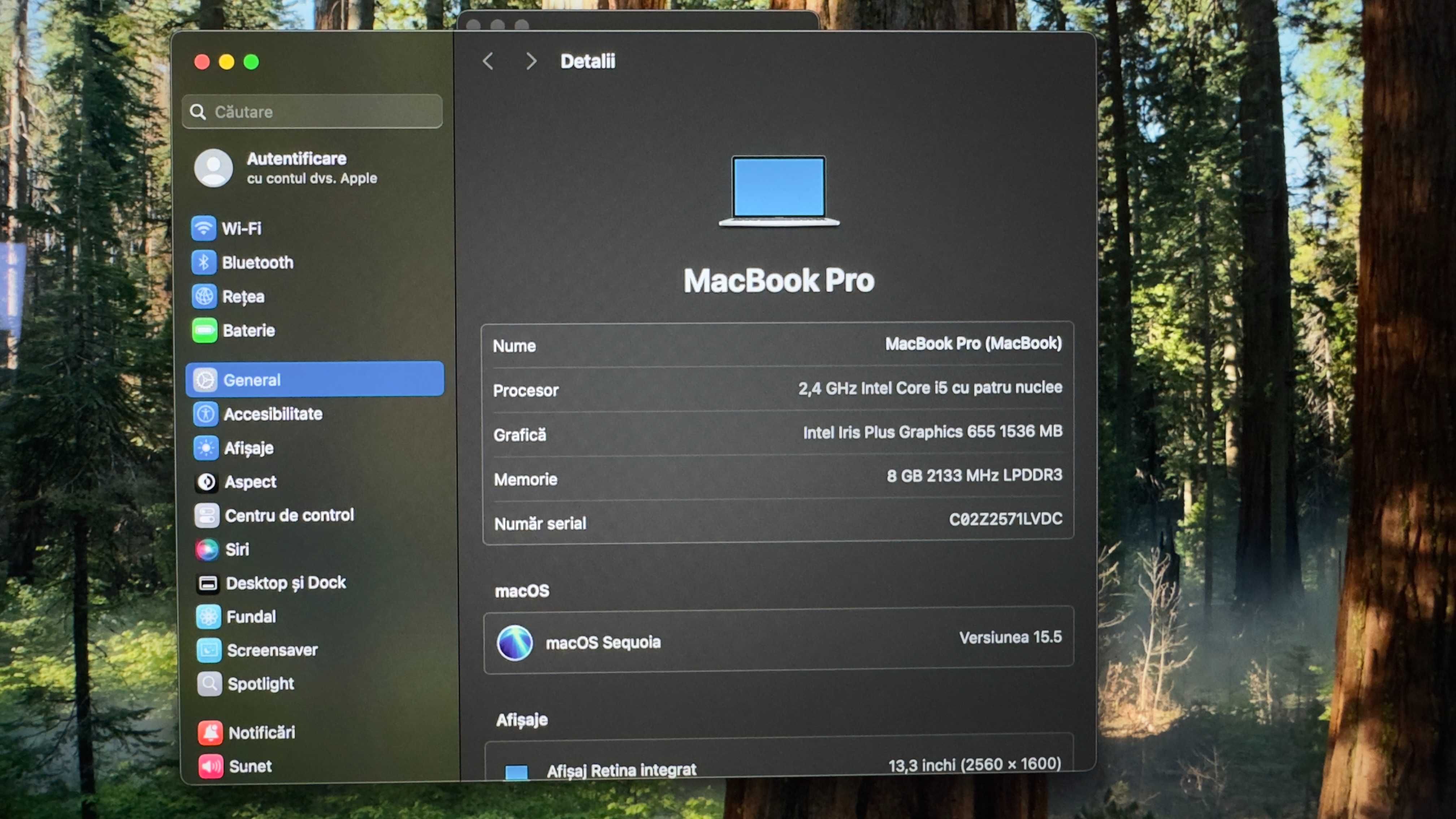
Task: Open the Centru de control icon
Action: click(207, 515)
